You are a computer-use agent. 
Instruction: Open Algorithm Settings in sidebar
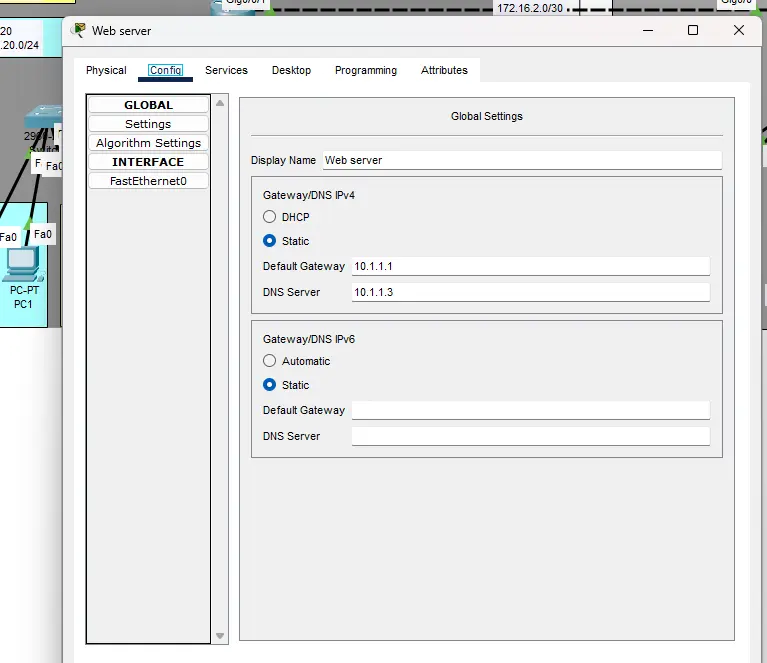(148, 143)
